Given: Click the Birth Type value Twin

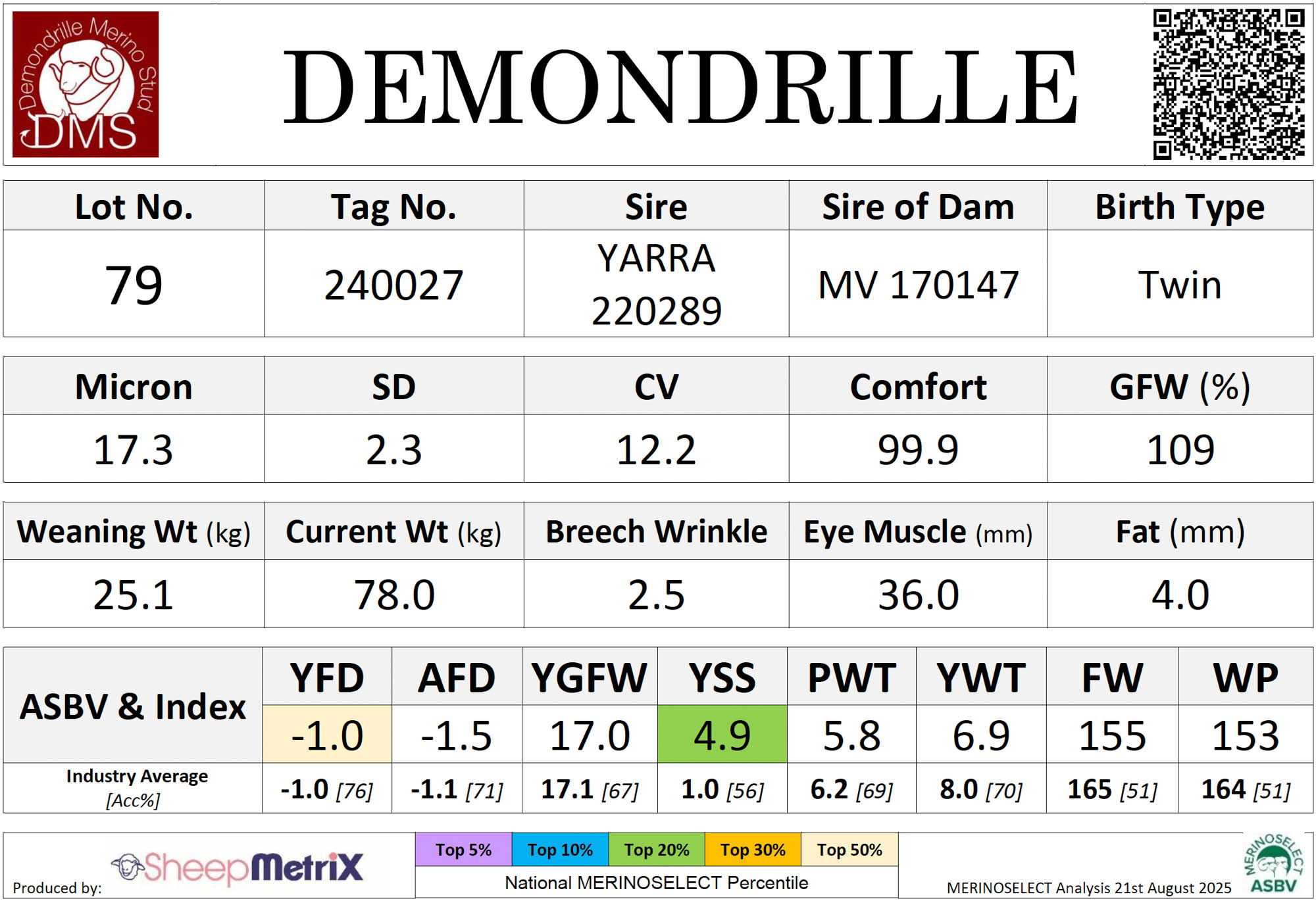Looking at the screenshot, I should (x=1180, y=285).
